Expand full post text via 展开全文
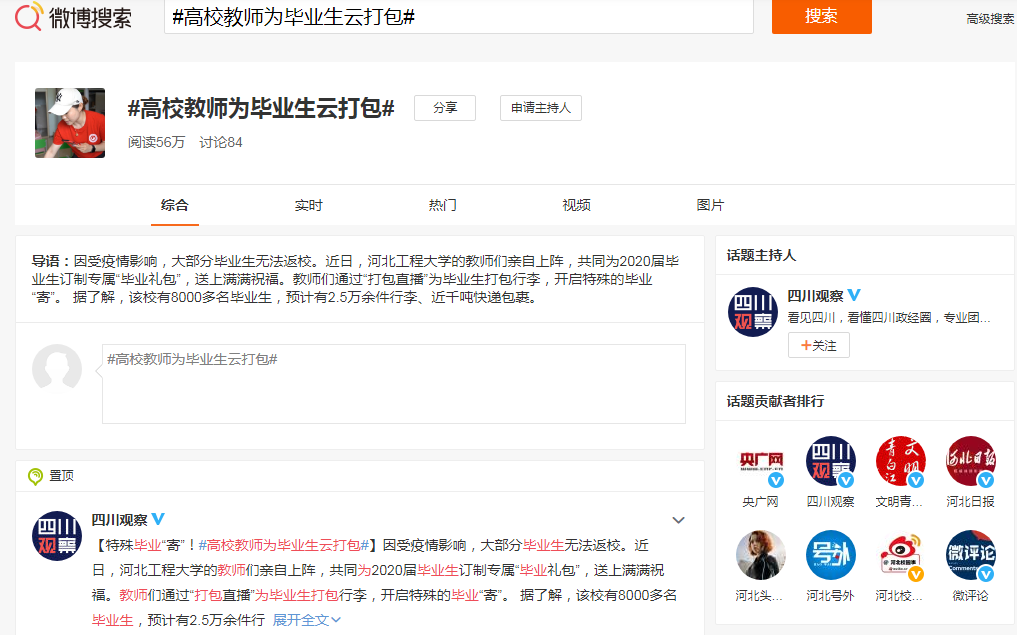This screenshot has height=635, width=1017. click(x=307, y=620)
